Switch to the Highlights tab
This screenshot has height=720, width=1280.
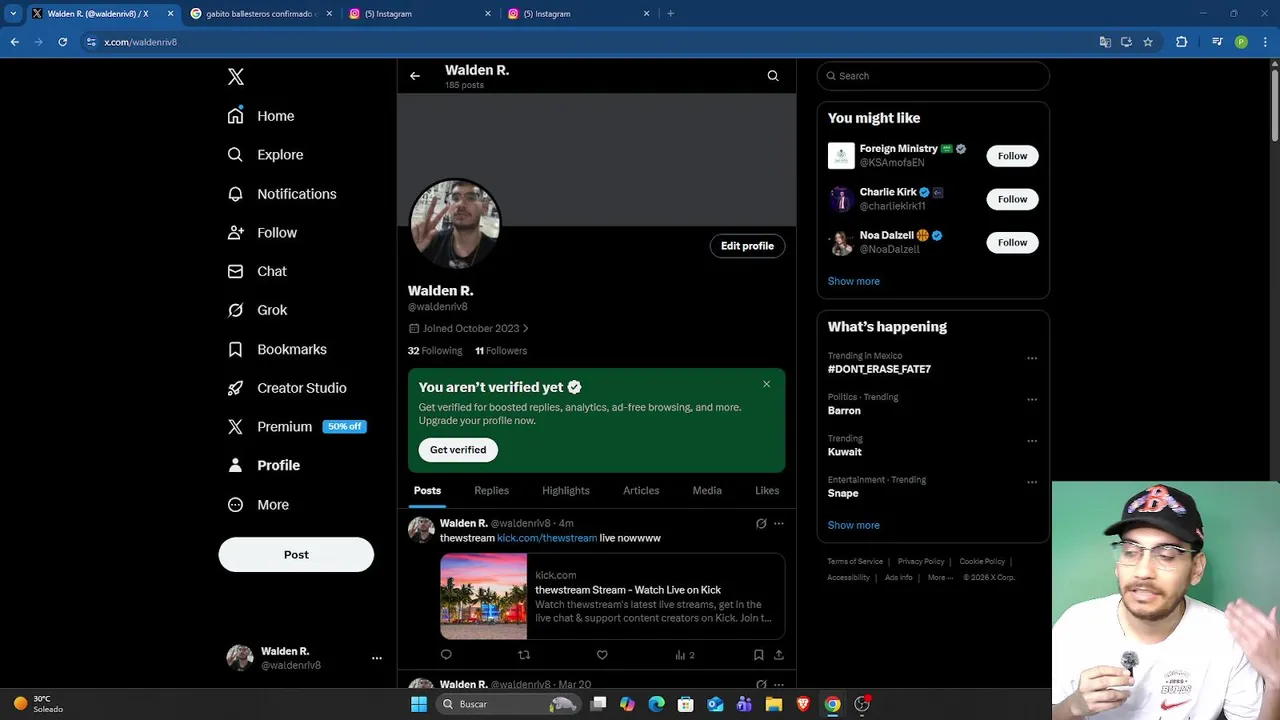click(x=566, y=491)
